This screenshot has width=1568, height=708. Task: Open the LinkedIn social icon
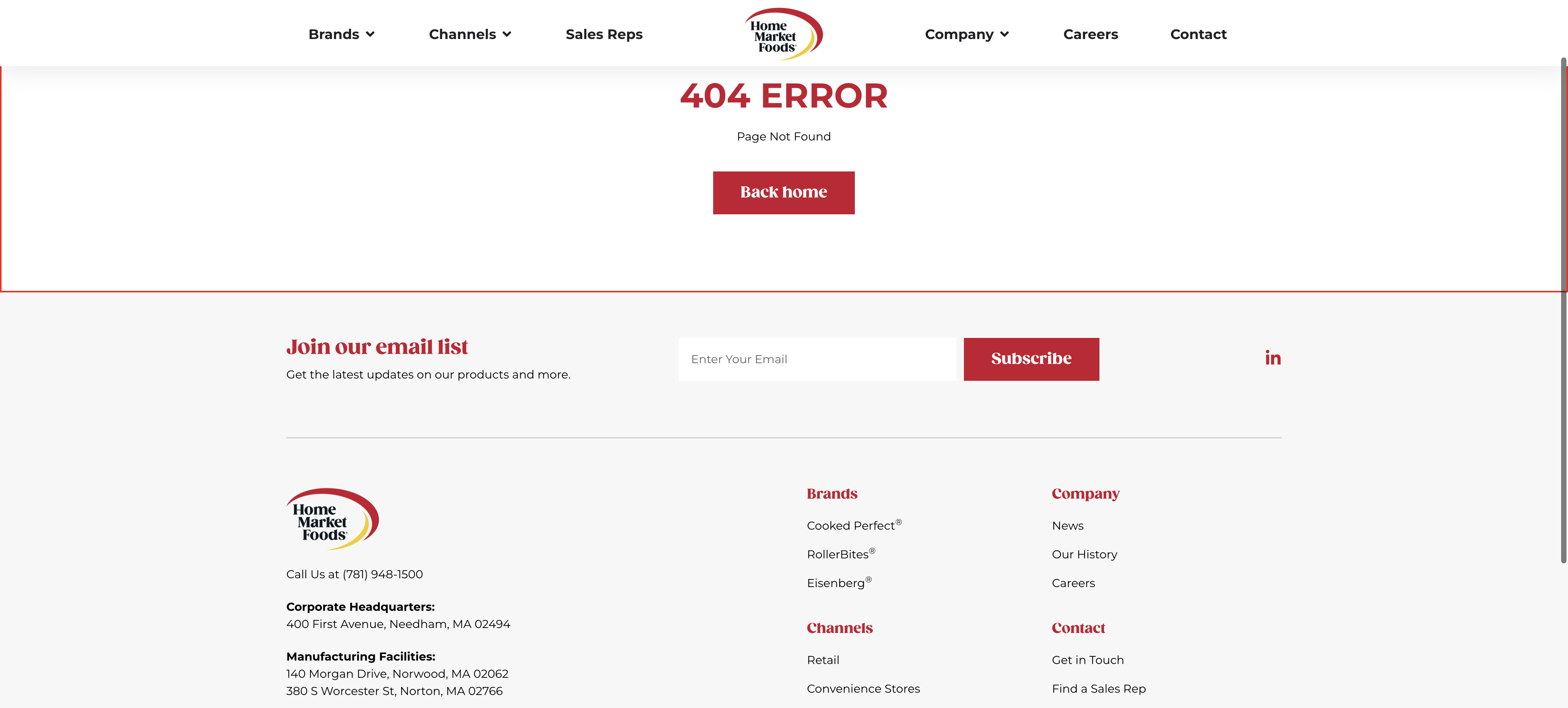pos(1272,358)
